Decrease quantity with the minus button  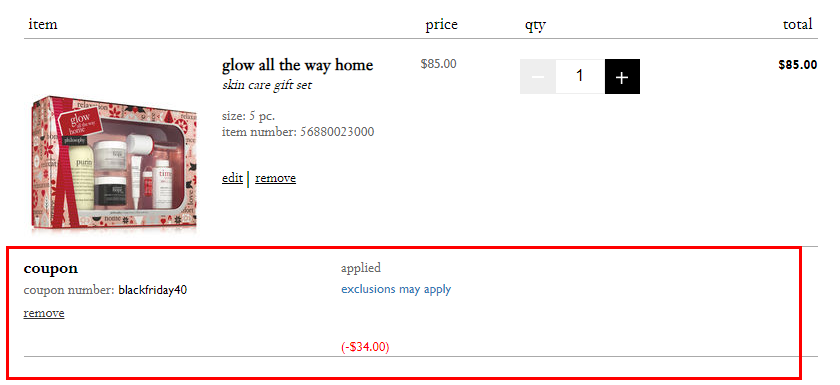[x=538, y=77]
